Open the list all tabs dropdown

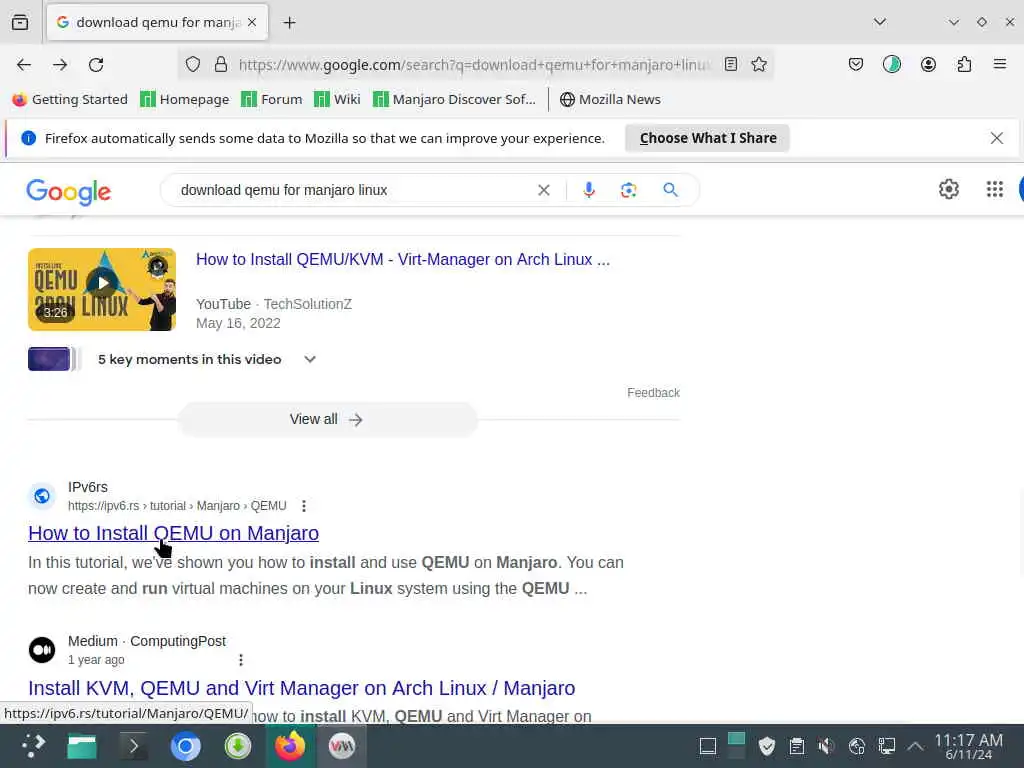[880, 22]
